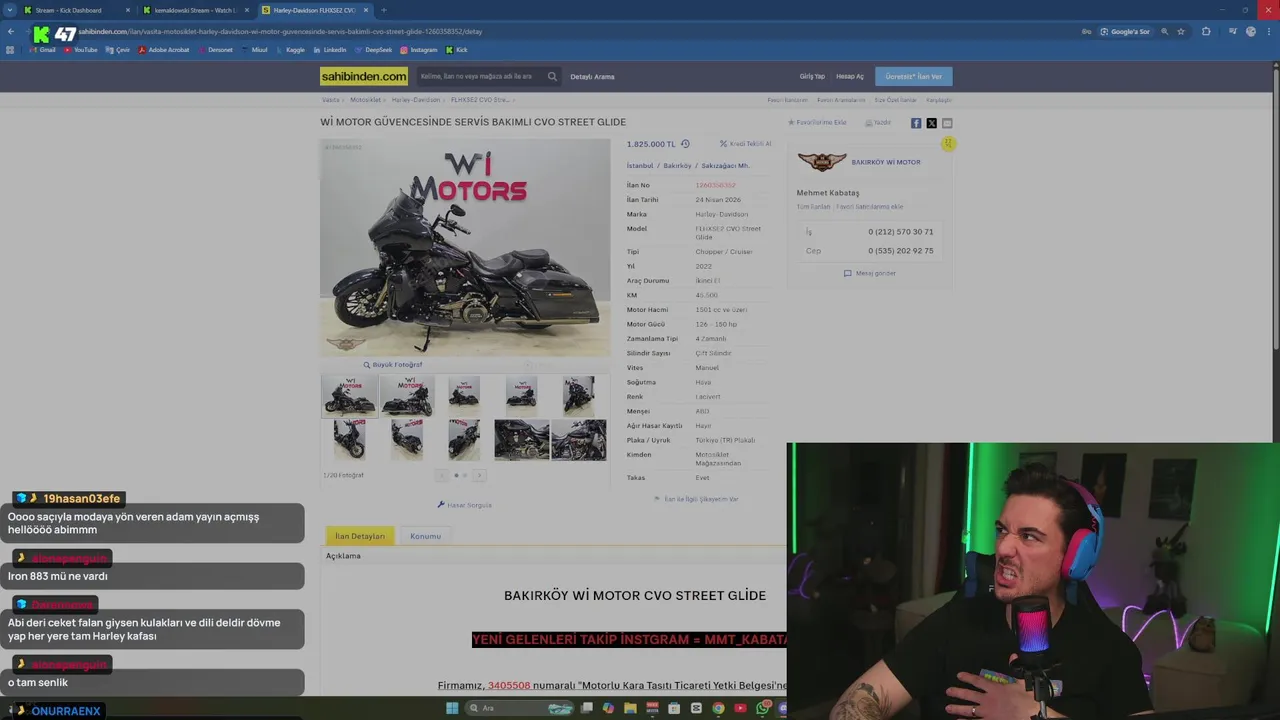Click Mesaj gönder link
Screen dimensions: 1280x720
(x=870, y=273)
